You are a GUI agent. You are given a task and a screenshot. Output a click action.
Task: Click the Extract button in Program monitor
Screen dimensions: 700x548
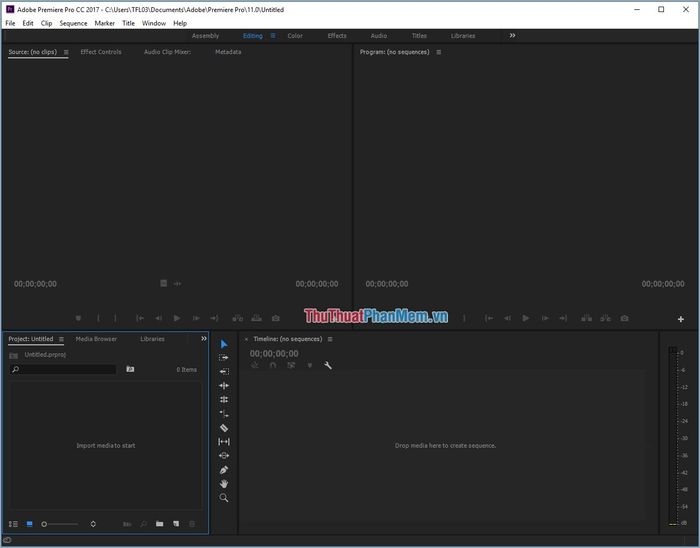[605, 318]
